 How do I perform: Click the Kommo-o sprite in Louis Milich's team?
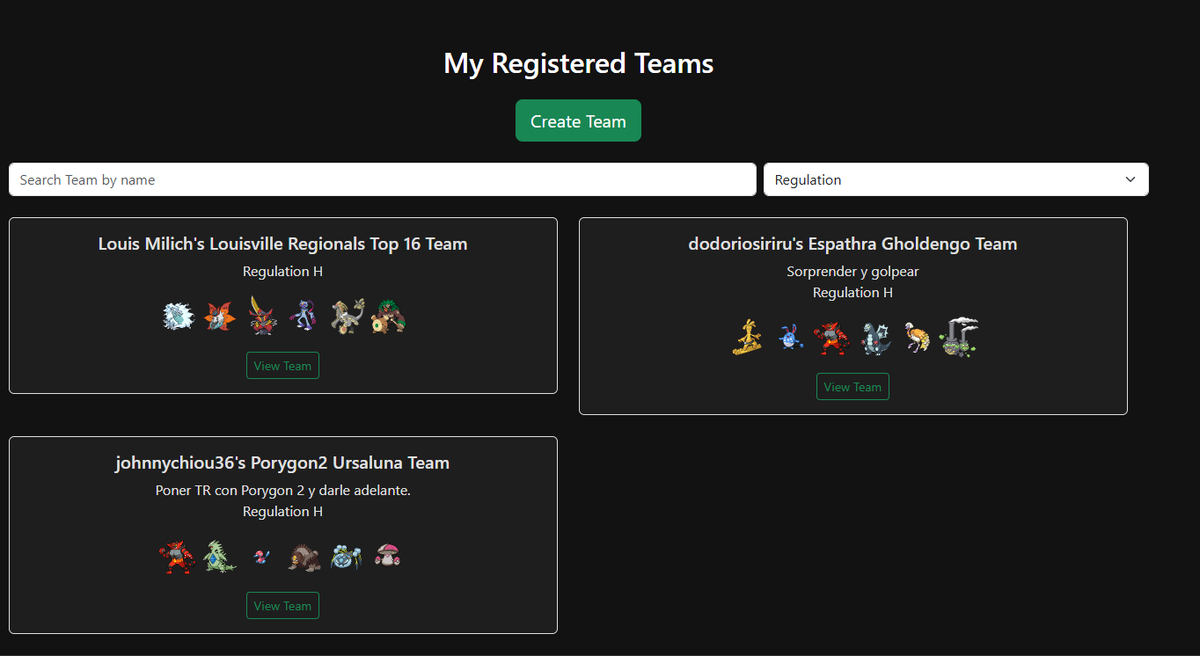pos(347,316)
